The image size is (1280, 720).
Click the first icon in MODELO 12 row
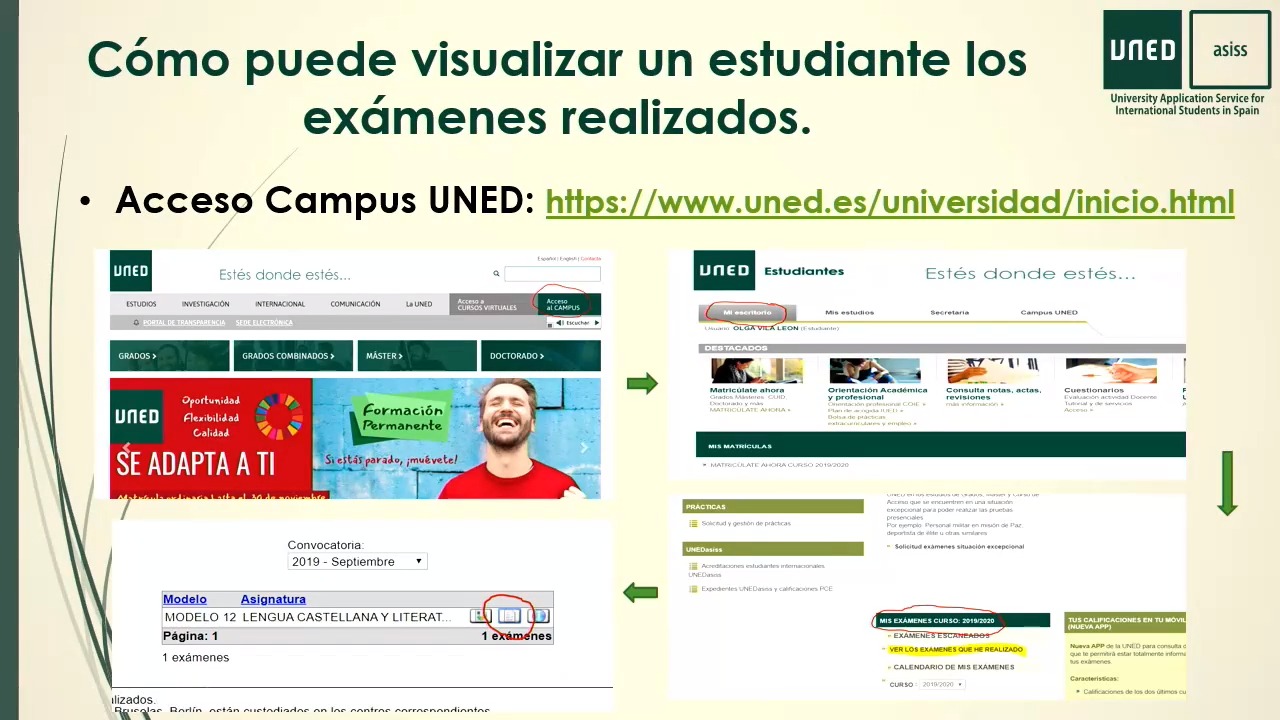tap(481, 616)
